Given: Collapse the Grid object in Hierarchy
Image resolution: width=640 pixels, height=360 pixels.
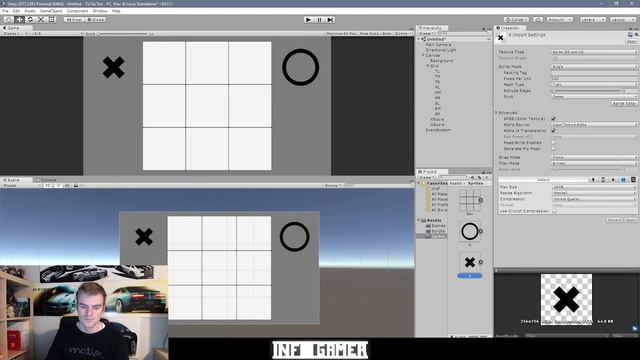Looking at the screenshot, I should pos(428,66).
